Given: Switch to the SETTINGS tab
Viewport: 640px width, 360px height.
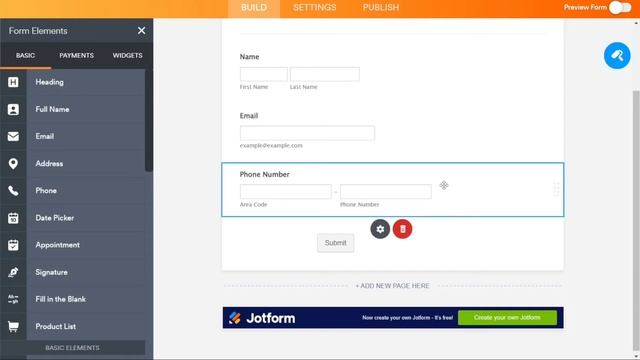Looking at the screenshot, I should pyautogui.click(x=315, y=8).
